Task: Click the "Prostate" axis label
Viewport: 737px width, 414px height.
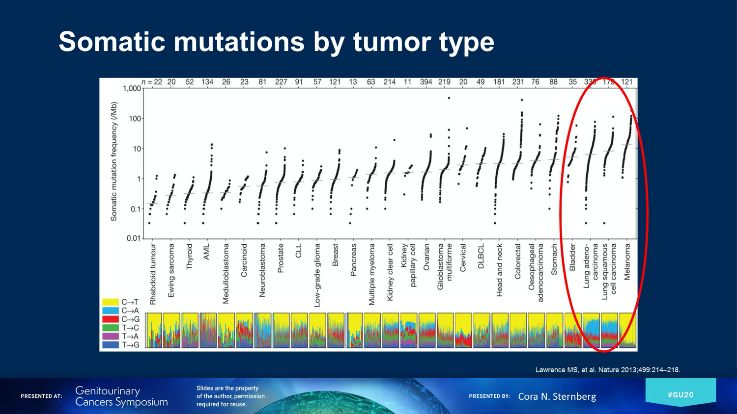Action: point(281,258)
